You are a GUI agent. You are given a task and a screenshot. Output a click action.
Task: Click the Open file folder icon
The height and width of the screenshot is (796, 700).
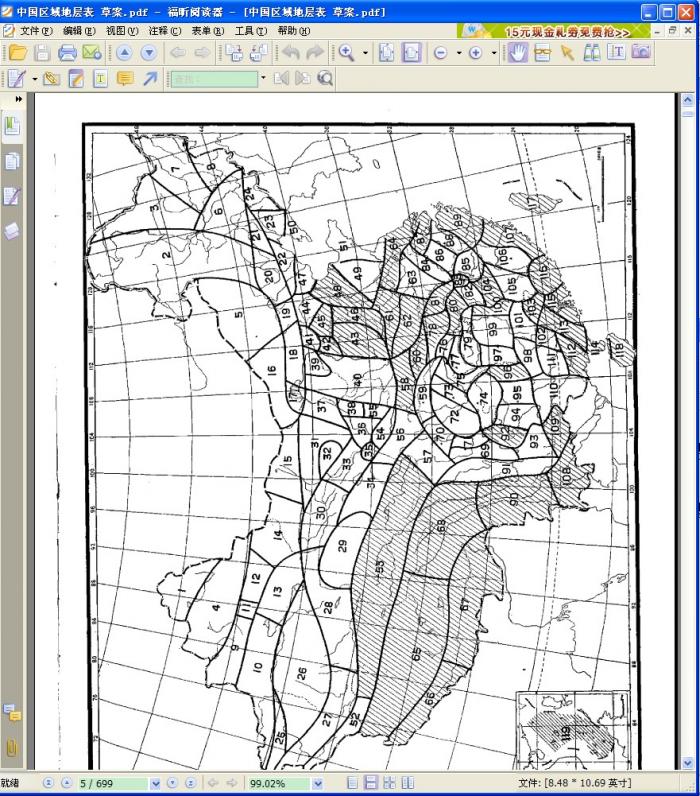click(x=18, y=53)
